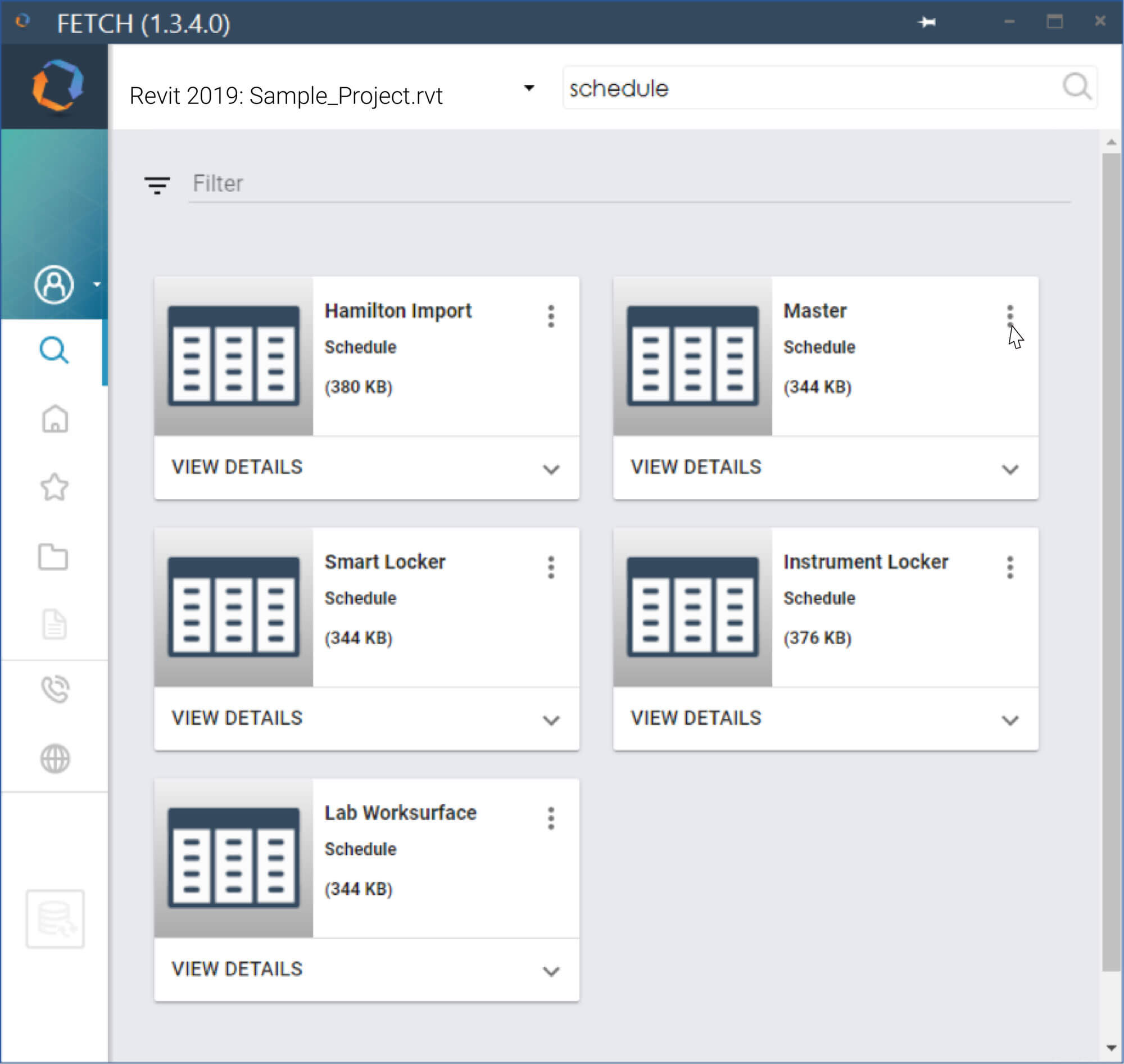Open Hamilton Import options menu

[551, 316]
